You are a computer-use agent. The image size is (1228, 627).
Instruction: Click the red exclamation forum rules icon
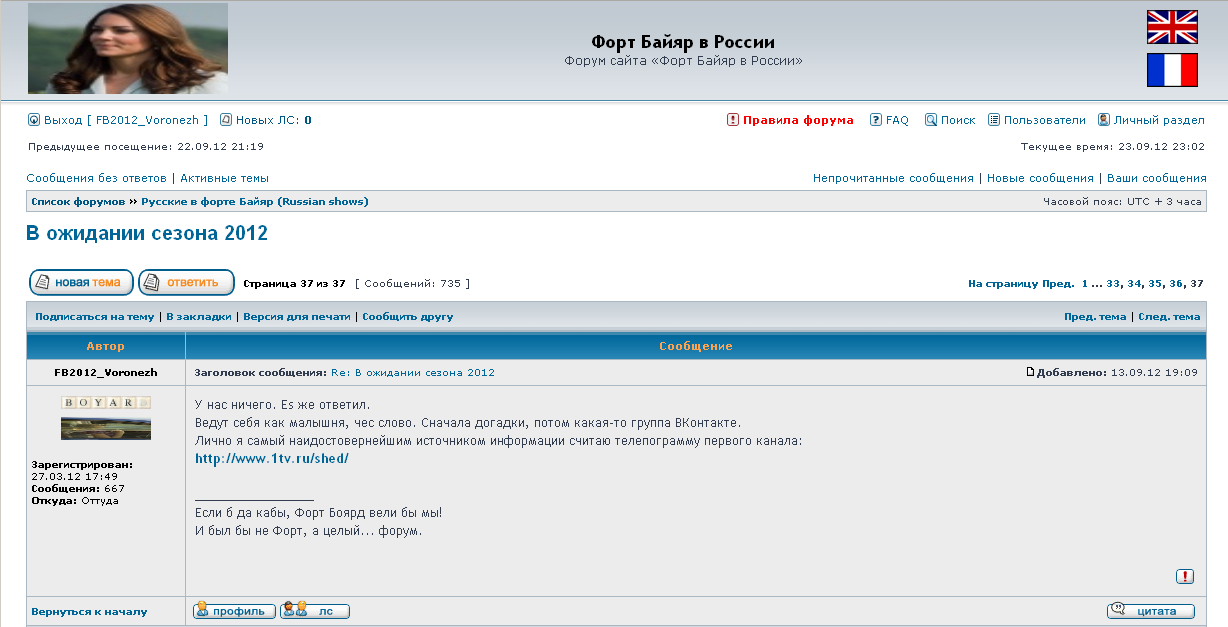tap(732, 120)
